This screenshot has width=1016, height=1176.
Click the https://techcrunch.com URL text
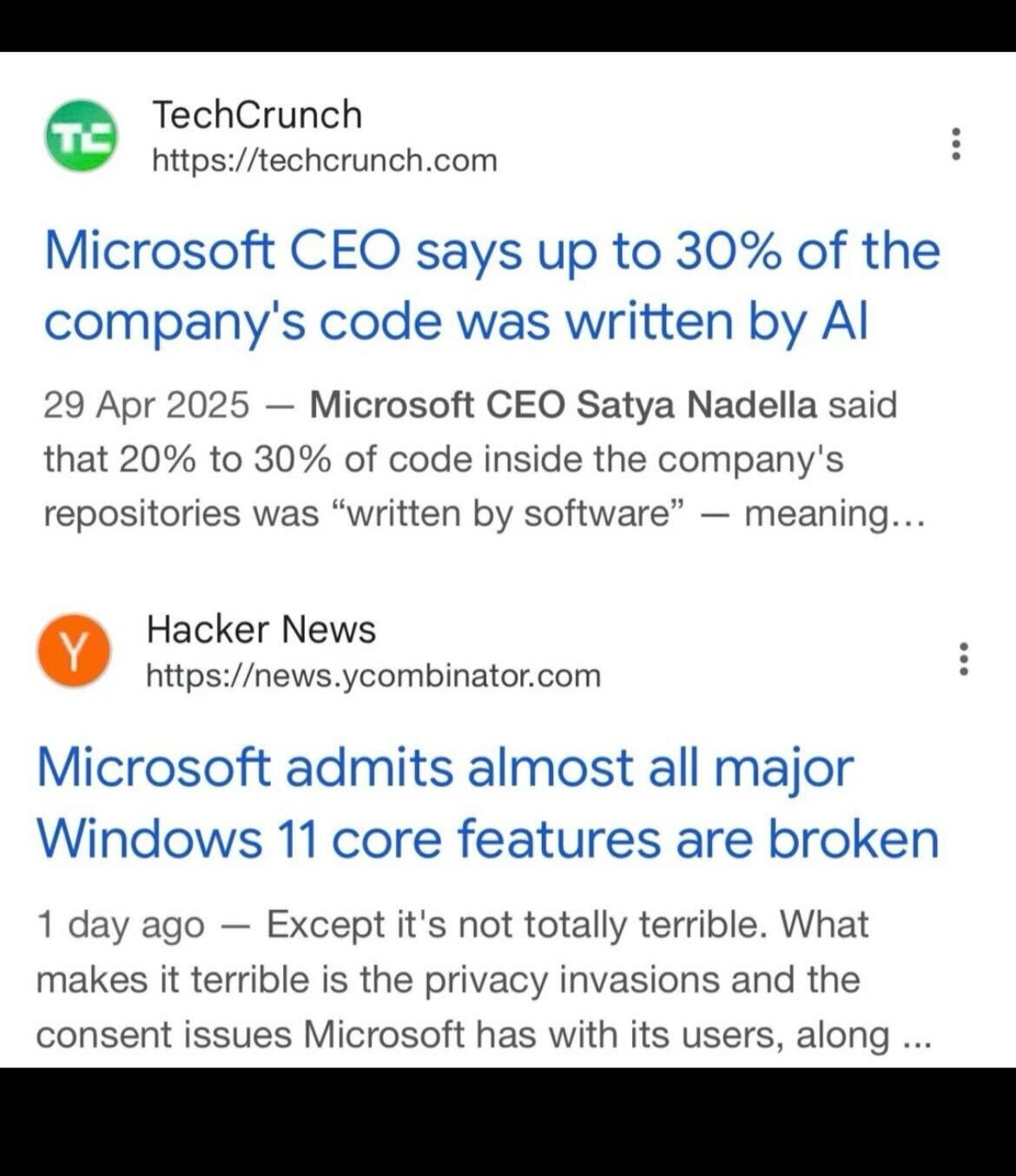324,161
